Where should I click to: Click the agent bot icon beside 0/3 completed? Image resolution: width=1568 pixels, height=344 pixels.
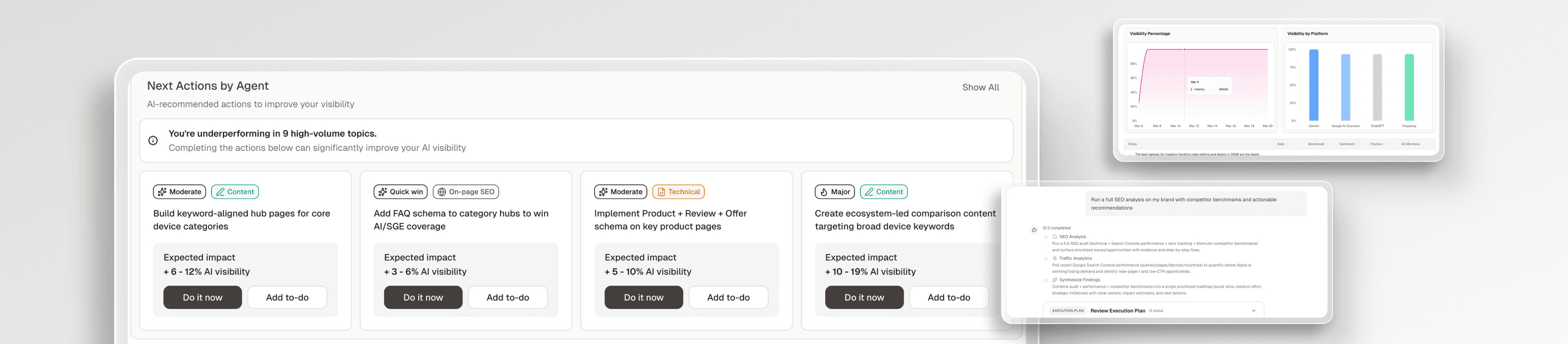1034,230
